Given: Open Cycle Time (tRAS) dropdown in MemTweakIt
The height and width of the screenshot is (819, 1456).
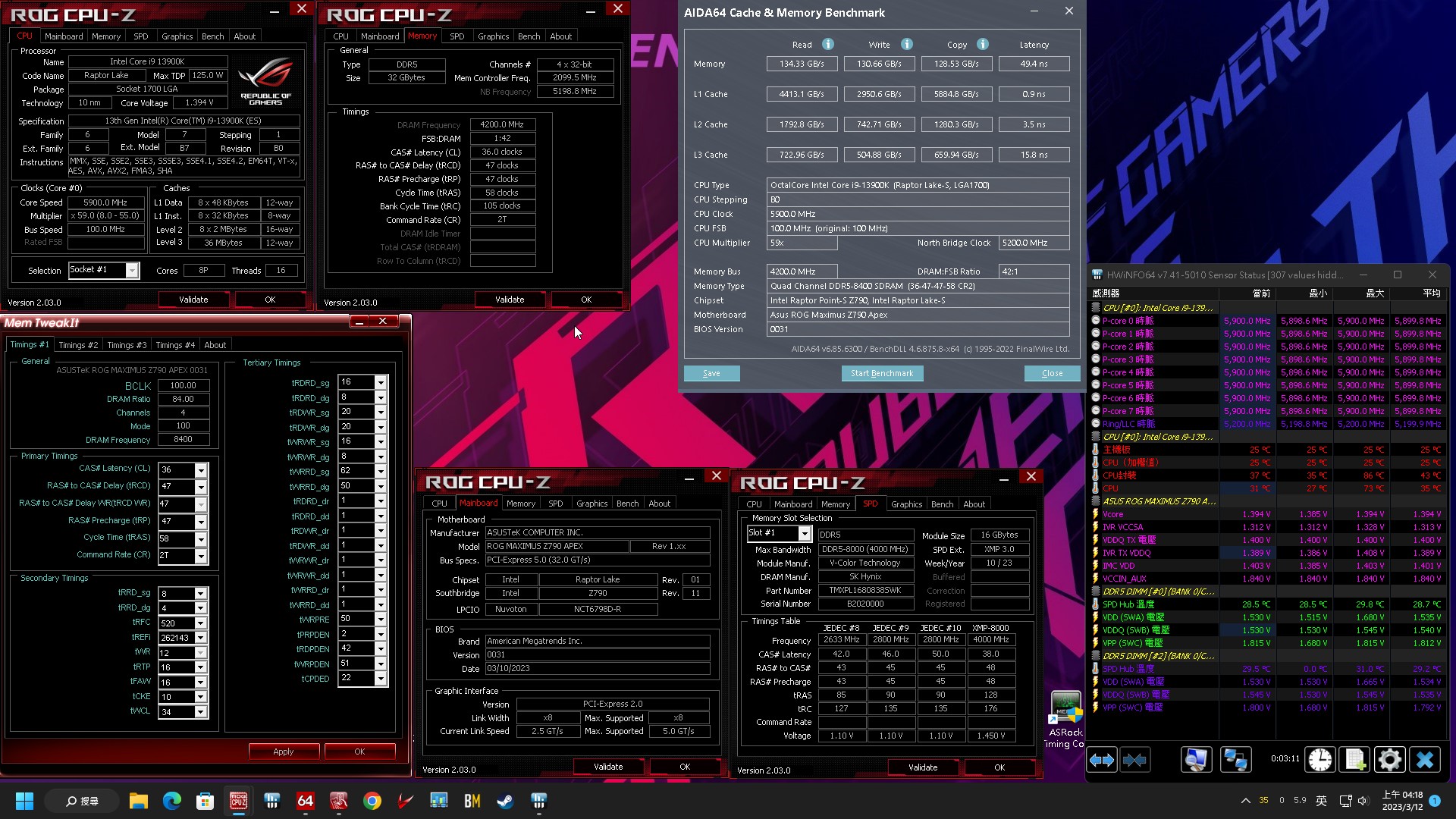Looking at the screenshot, I should pyautogui.click(x=201, y=539).
